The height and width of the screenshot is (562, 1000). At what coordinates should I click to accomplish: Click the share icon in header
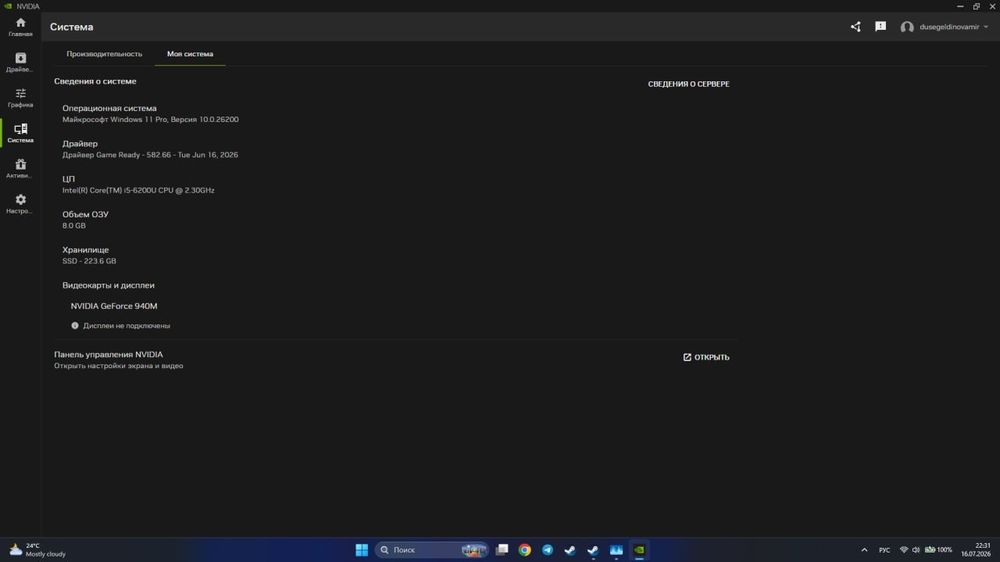pyautogui.click(x=855, y=27)
